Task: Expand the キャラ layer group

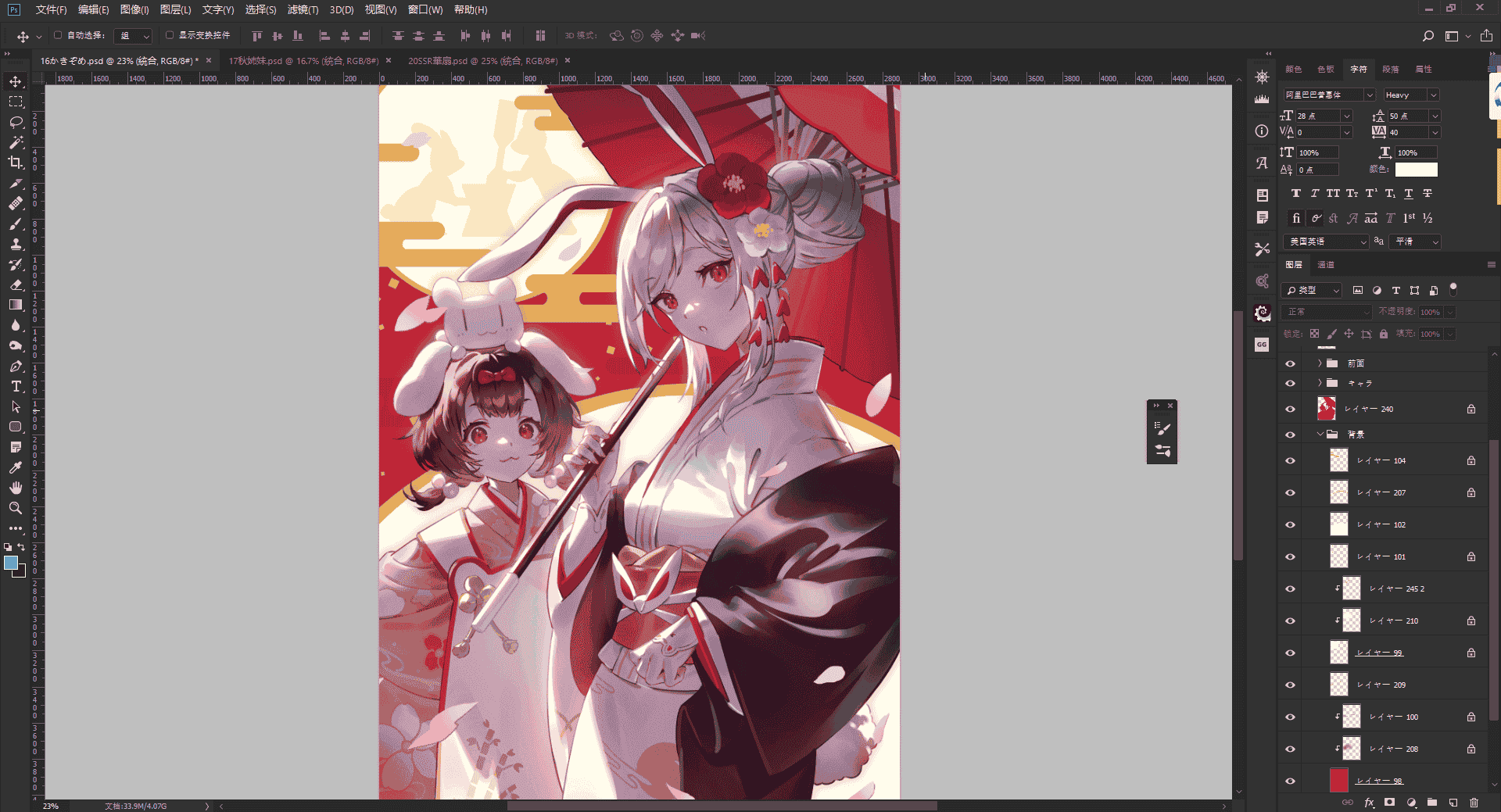Action: (x=1320, y=383)
